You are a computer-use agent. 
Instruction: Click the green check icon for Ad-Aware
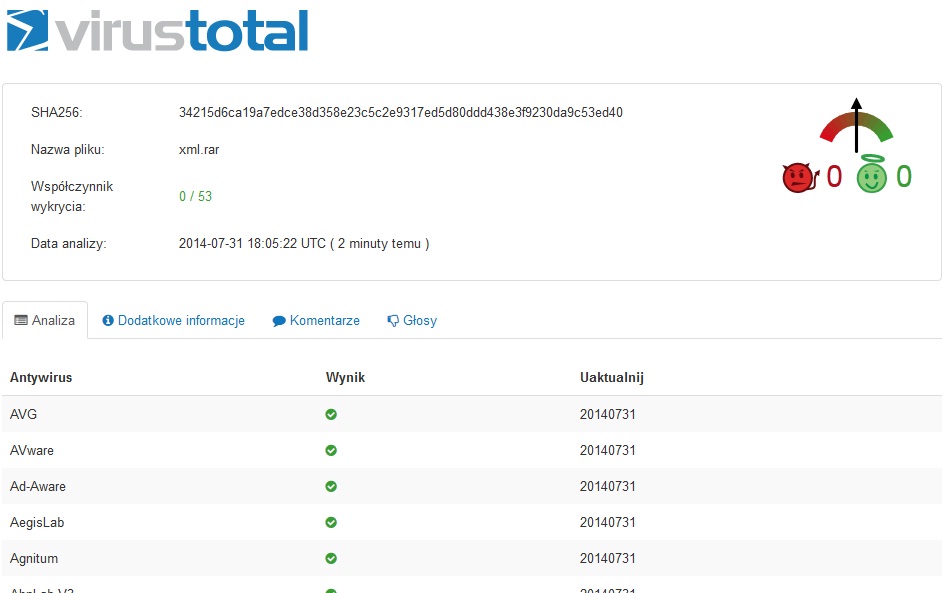[331, 487]
